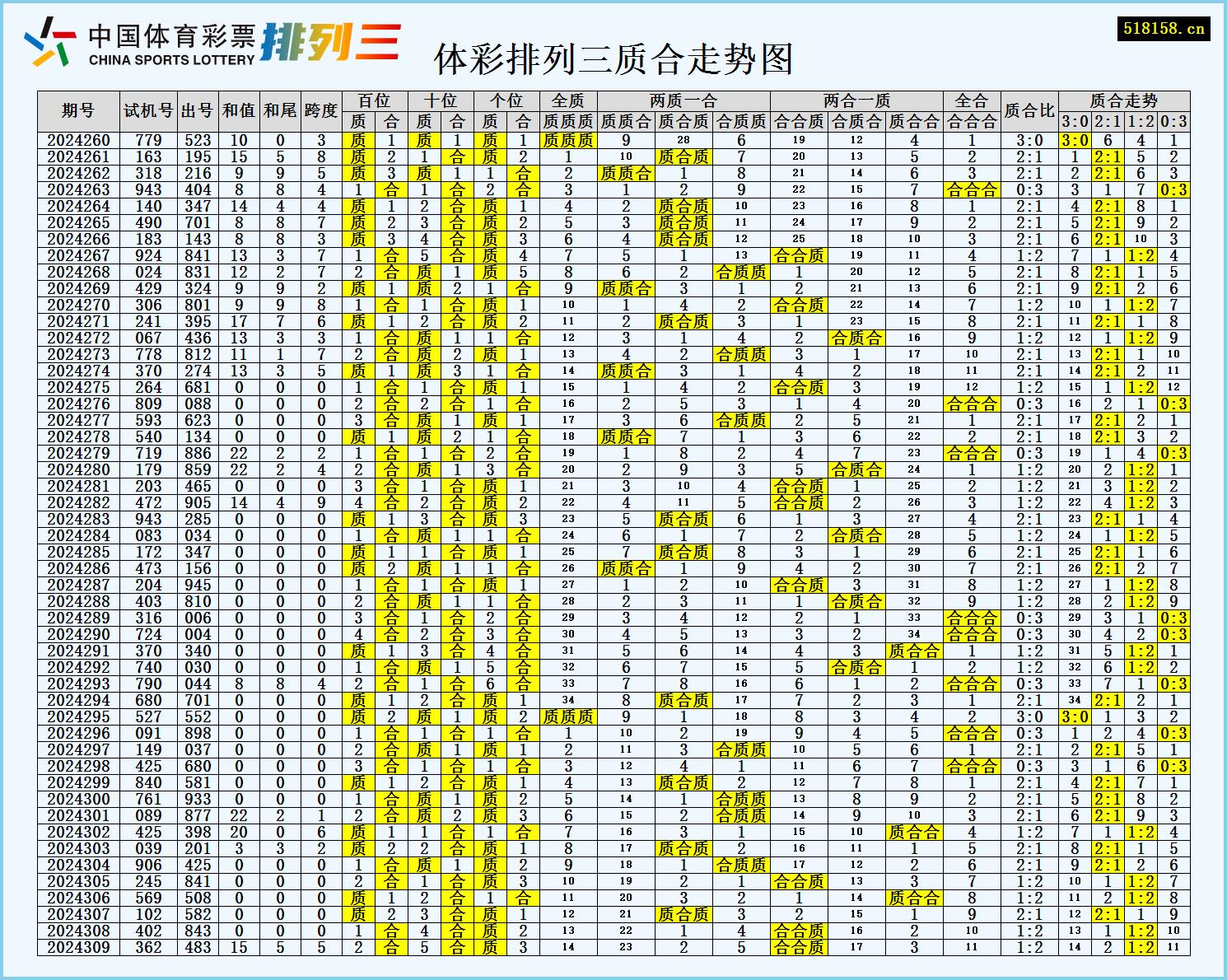Click the 十位 header cell
The image size is (1227, 980).
click(x=441, y=100)
